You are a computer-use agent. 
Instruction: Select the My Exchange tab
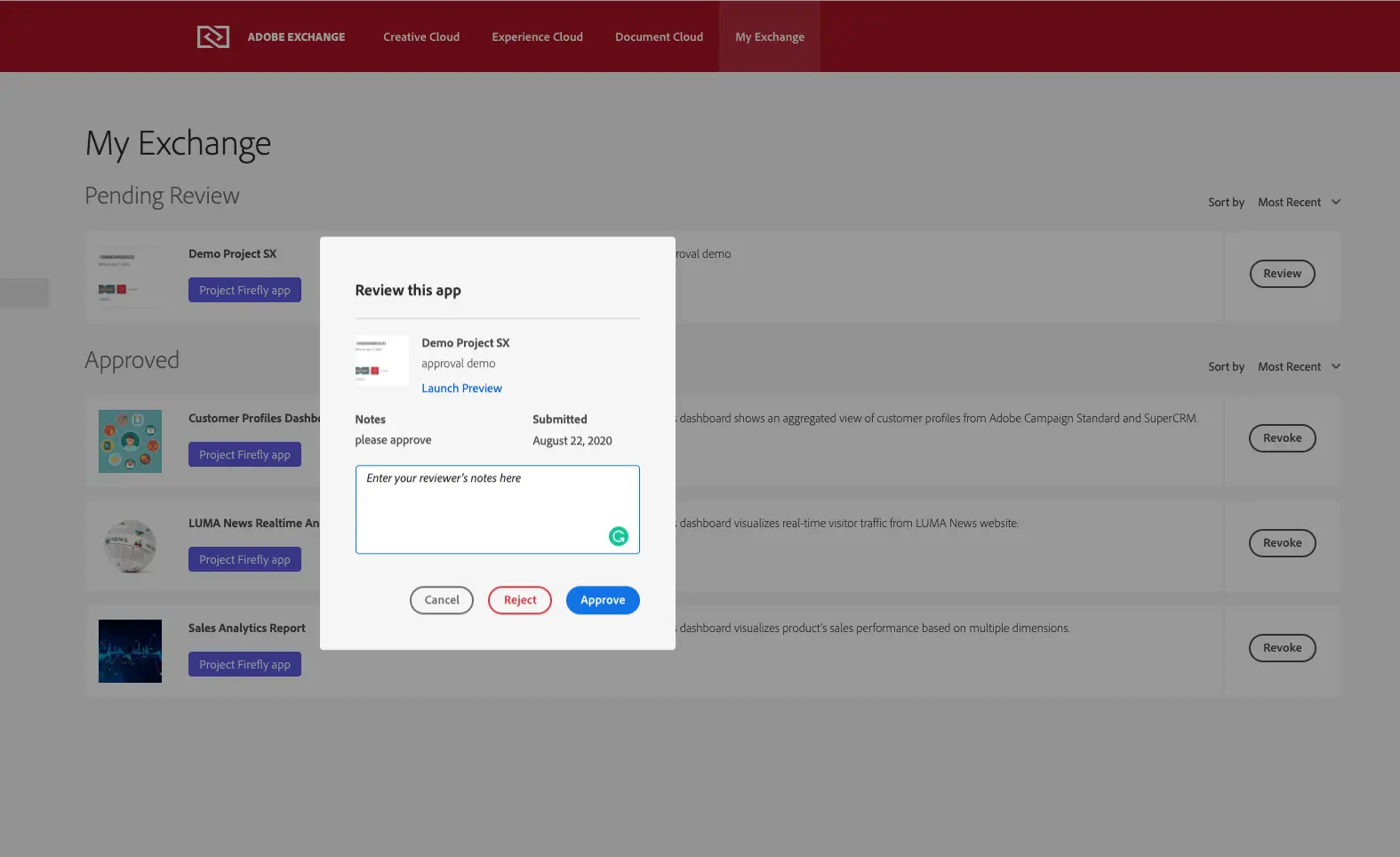769,37
